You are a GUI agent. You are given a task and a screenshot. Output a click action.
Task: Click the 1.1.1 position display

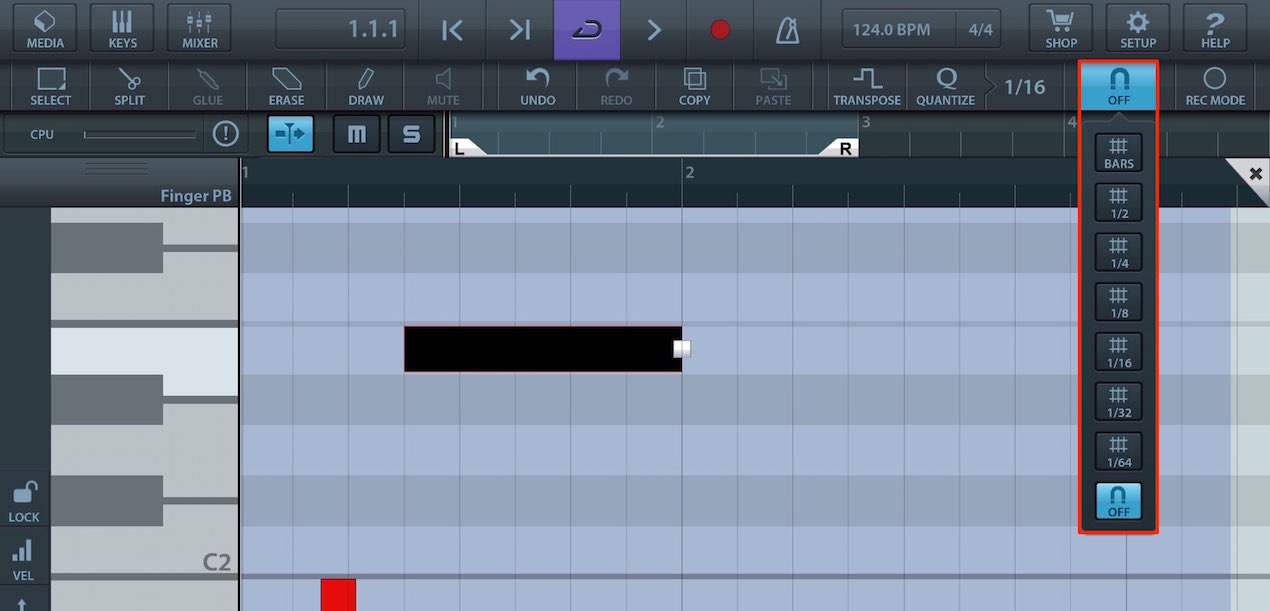[x=341, y=30]
